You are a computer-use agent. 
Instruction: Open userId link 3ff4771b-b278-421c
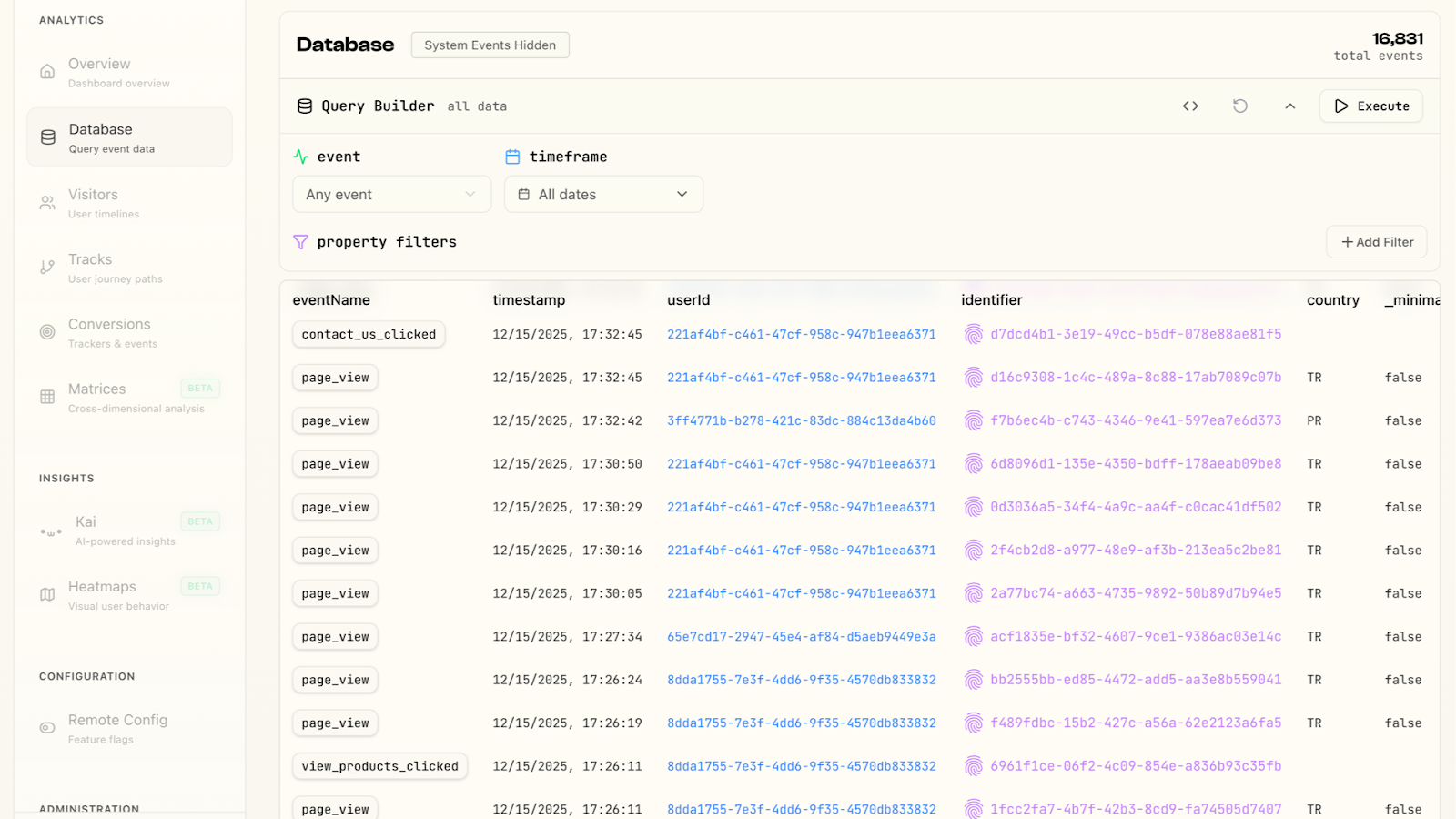click(801, 420)
